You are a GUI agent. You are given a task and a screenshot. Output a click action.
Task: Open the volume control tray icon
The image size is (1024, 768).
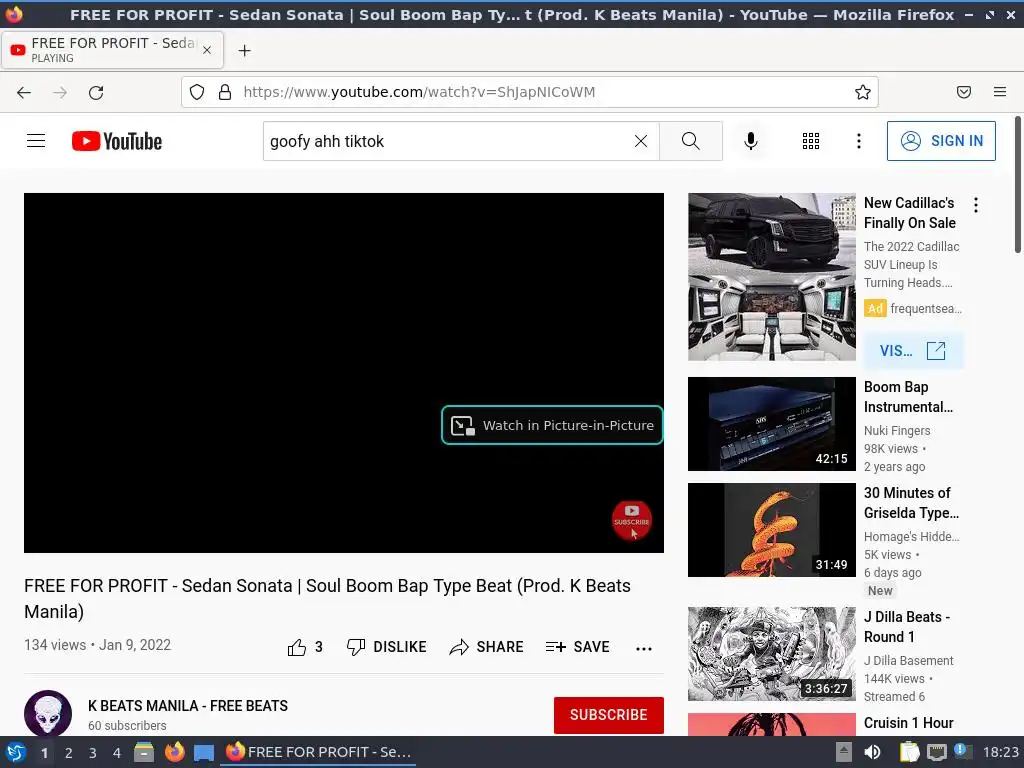tap(872, 752)
